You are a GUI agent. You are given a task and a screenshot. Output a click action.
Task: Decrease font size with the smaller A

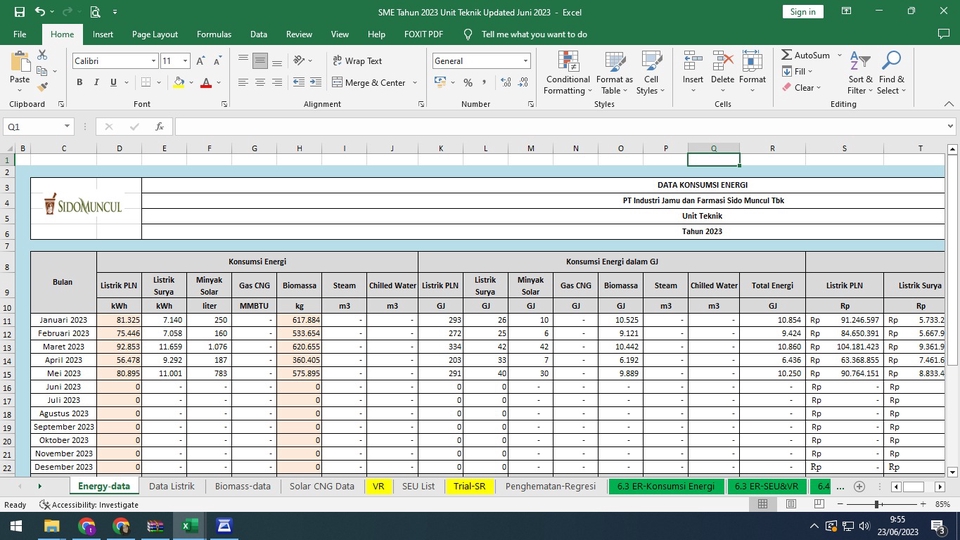[217, 61]
